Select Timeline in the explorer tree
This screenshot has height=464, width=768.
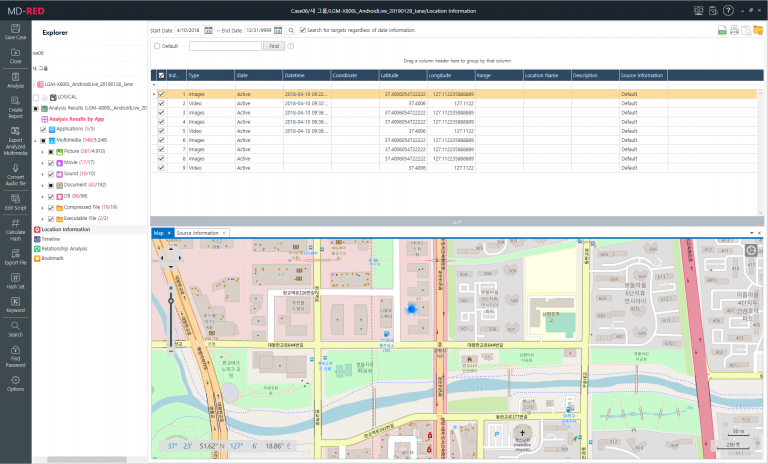click(50, 239)
